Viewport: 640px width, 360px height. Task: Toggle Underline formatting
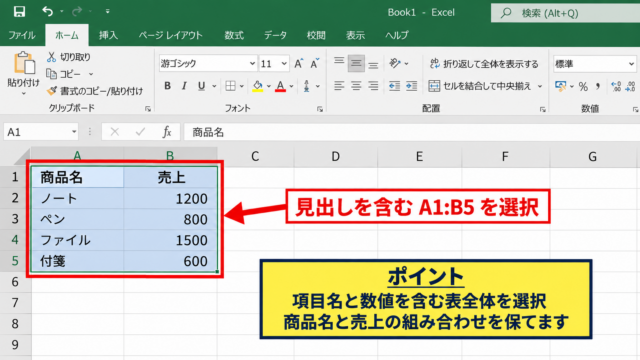tap(201, 86)
